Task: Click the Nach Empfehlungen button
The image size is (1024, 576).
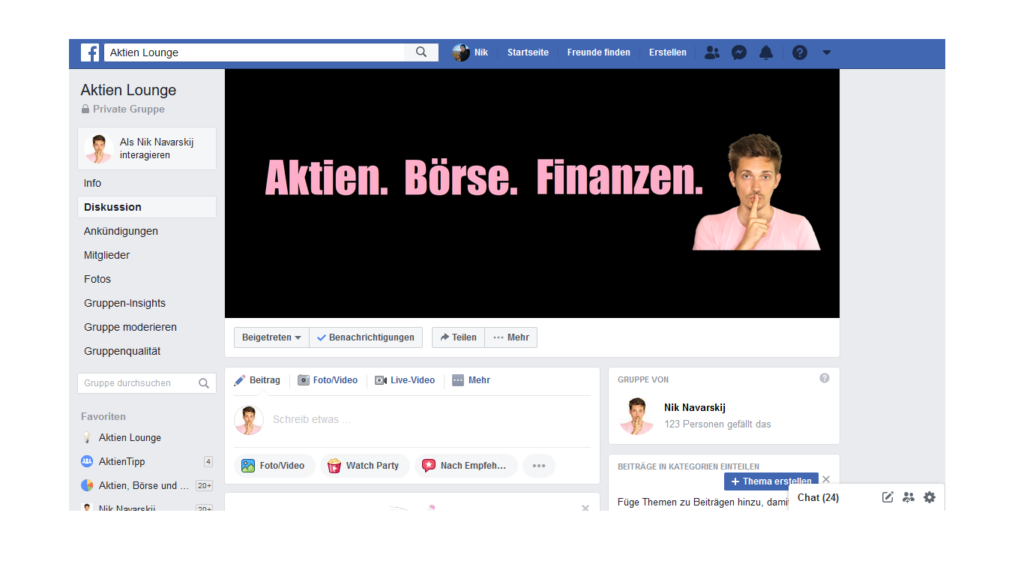Action: (x=465, y=466)
